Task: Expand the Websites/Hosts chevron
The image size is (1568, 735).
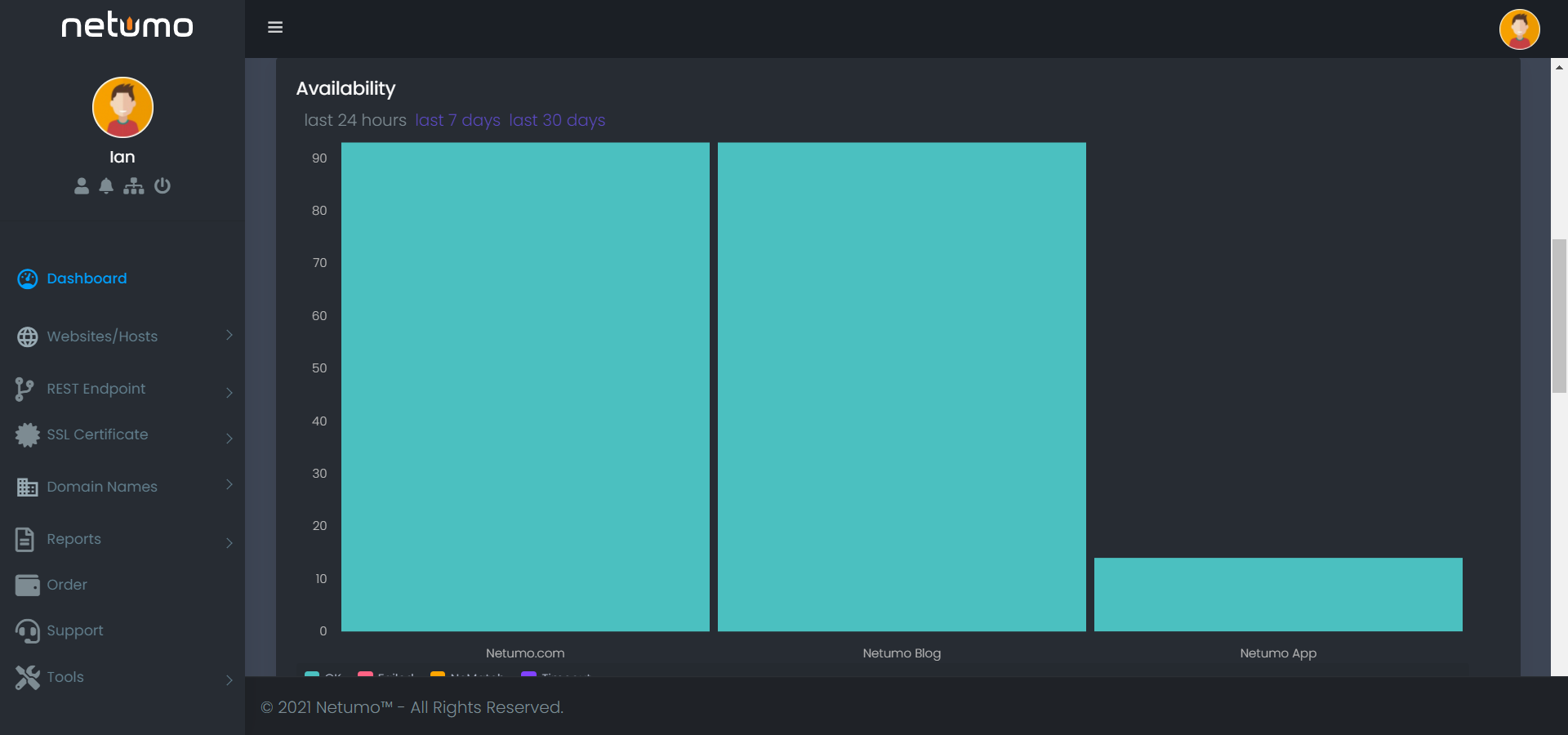Action: coord(229,335)
